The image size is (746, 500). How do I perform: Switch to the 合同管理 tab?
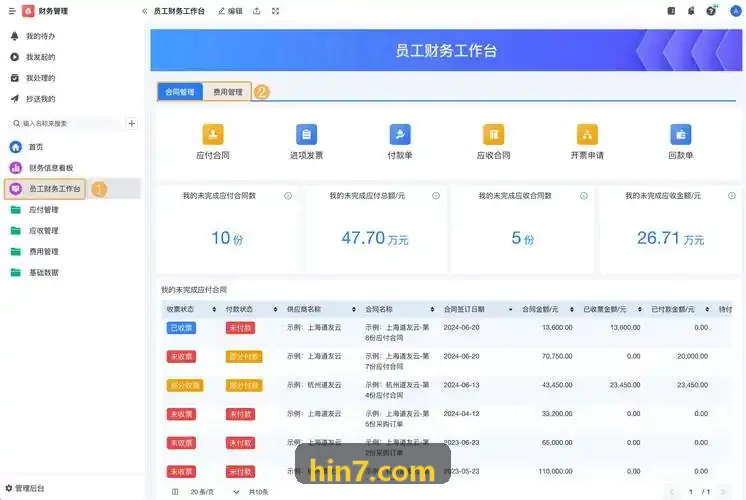point(180,92)
